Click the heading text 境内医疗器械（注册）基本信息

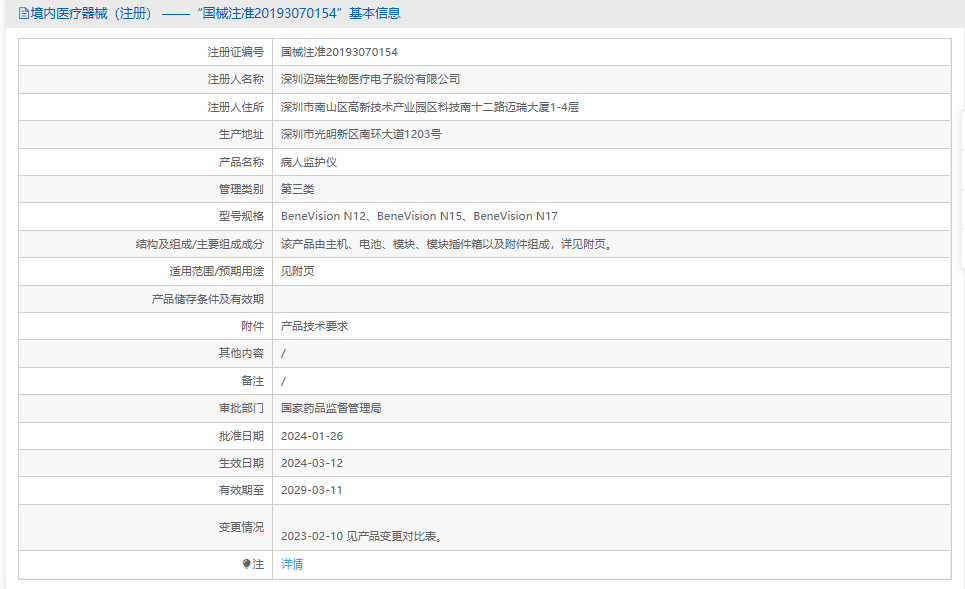point(215,14)
